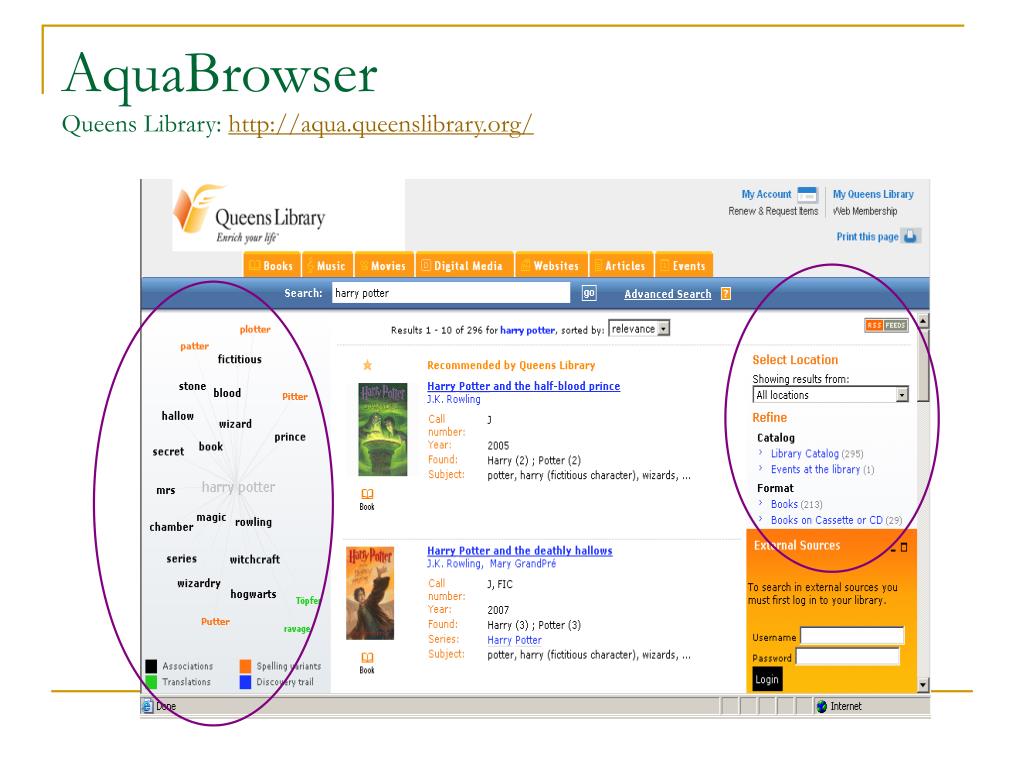Select the word 'fictitious' in the word cloud

click(x=240, y=359)
